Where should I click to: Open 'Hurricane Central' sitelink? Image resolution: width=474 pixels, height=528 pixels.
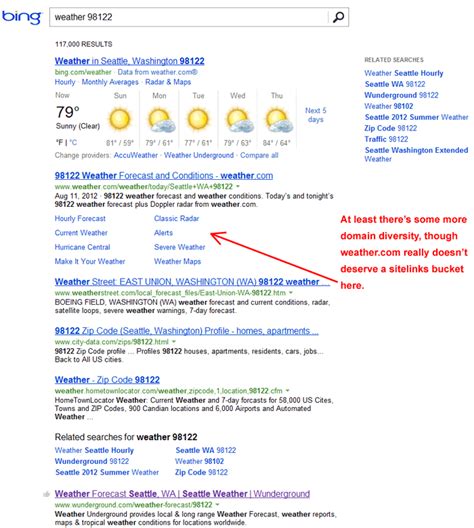[82, 247]
